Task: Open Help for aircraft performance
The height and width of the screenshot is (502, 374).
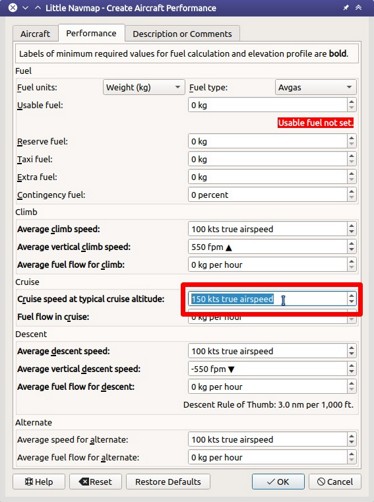Action: [39, 482]
